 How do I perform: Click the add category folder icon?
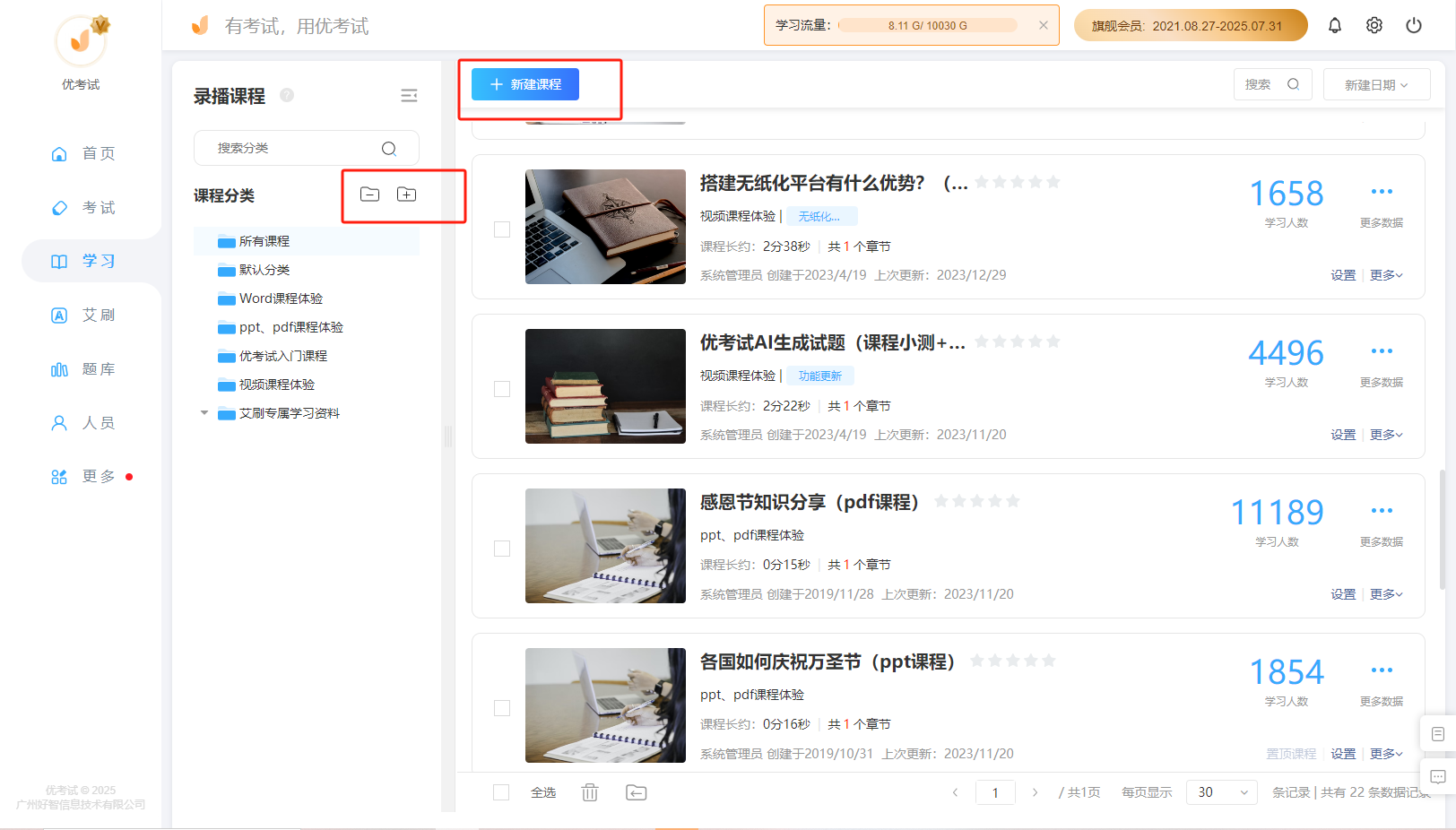pos(406,195)
